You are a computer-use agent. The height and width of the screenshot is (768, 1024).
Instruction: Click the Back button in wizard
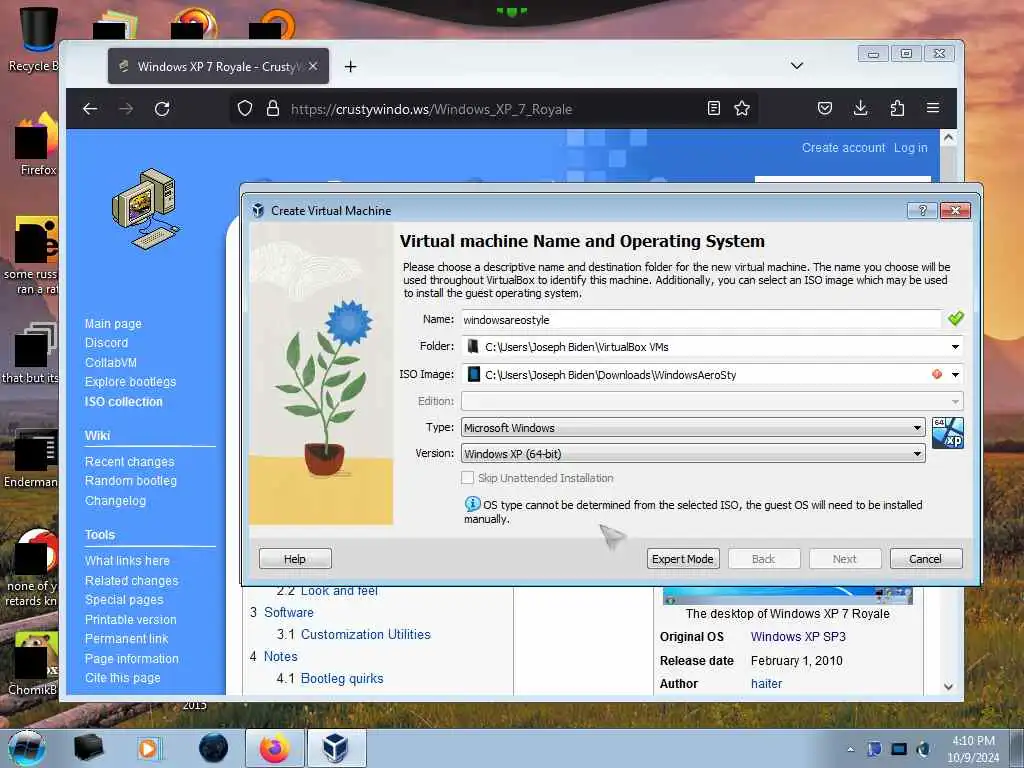pyautogui.click(x=763, y=559)
